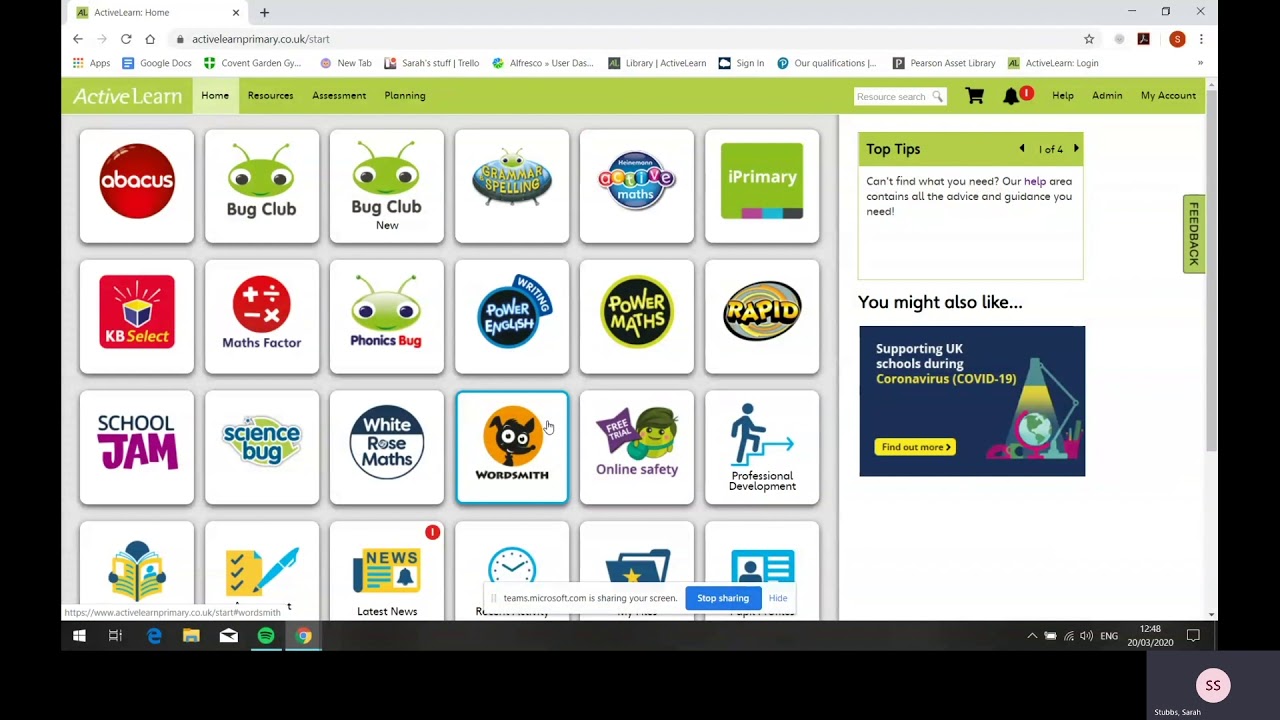This screenshot has width=1280, height=720.
Task: Open the Online safety free trial tile
Action: (637, 448)
